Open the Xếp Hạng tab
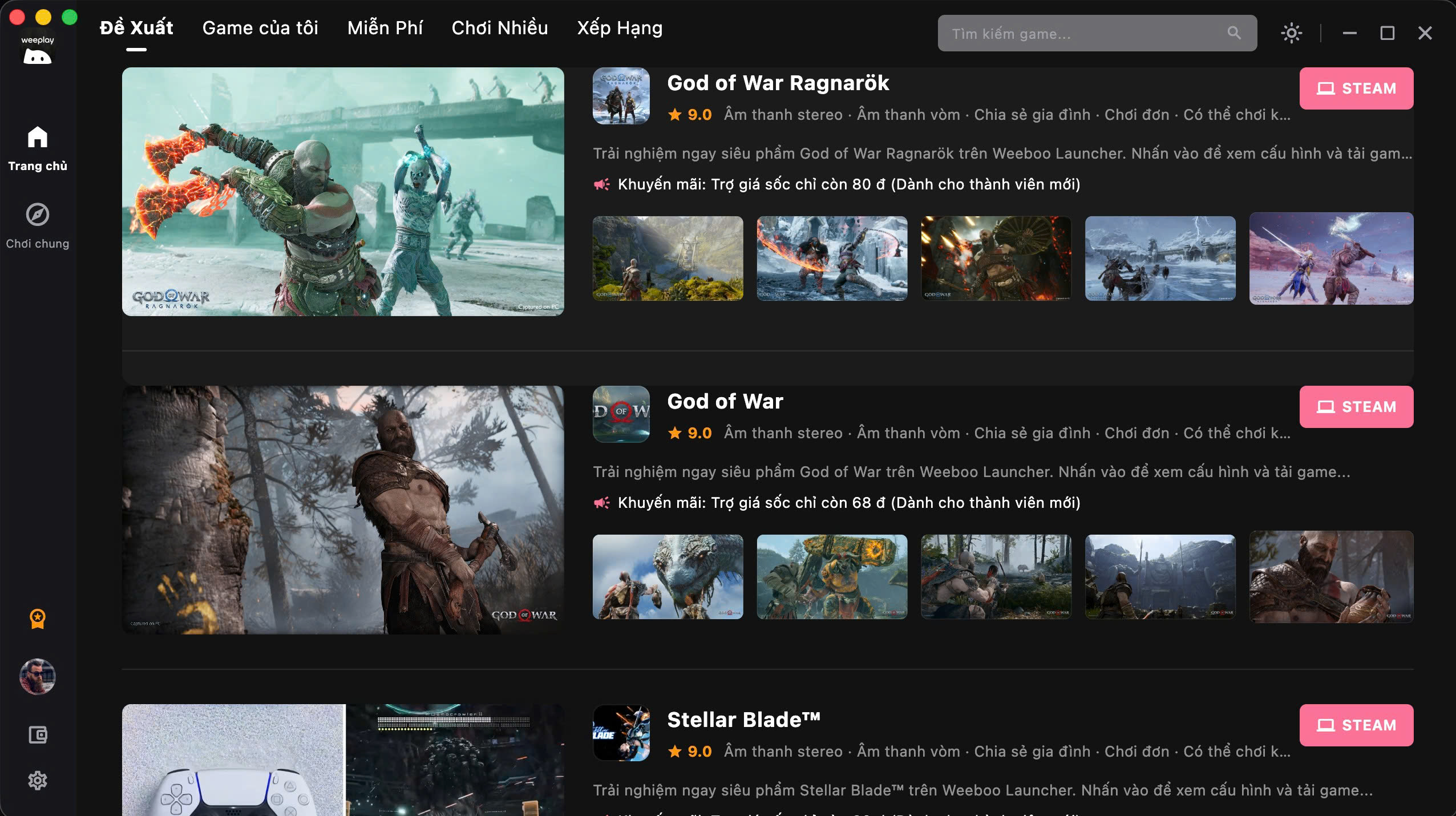This screenshot has width=1456, height=816. pyautogui.click(x=620, y=27)
